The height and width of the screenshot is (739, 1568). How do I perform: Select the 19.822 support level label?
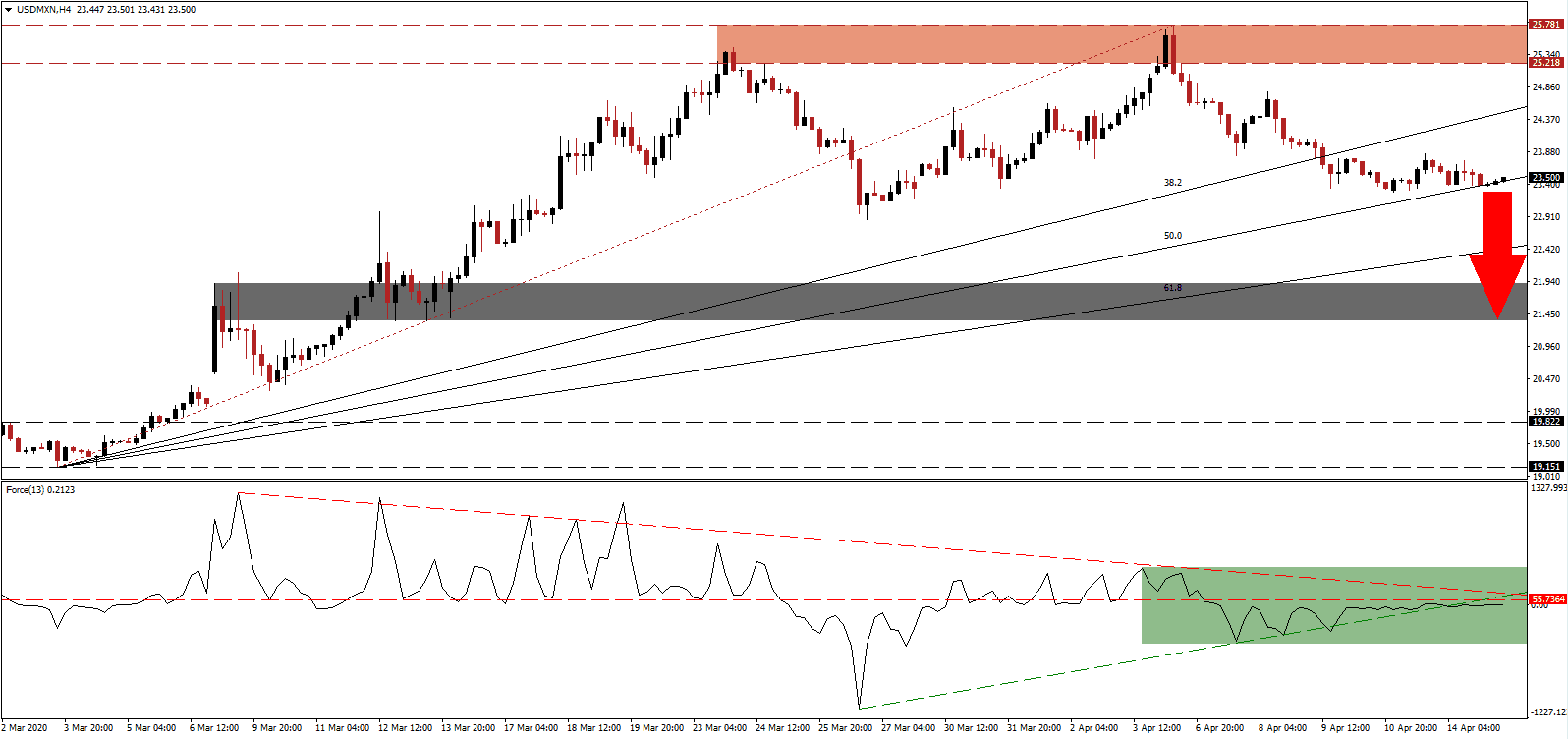[1546, 422]
